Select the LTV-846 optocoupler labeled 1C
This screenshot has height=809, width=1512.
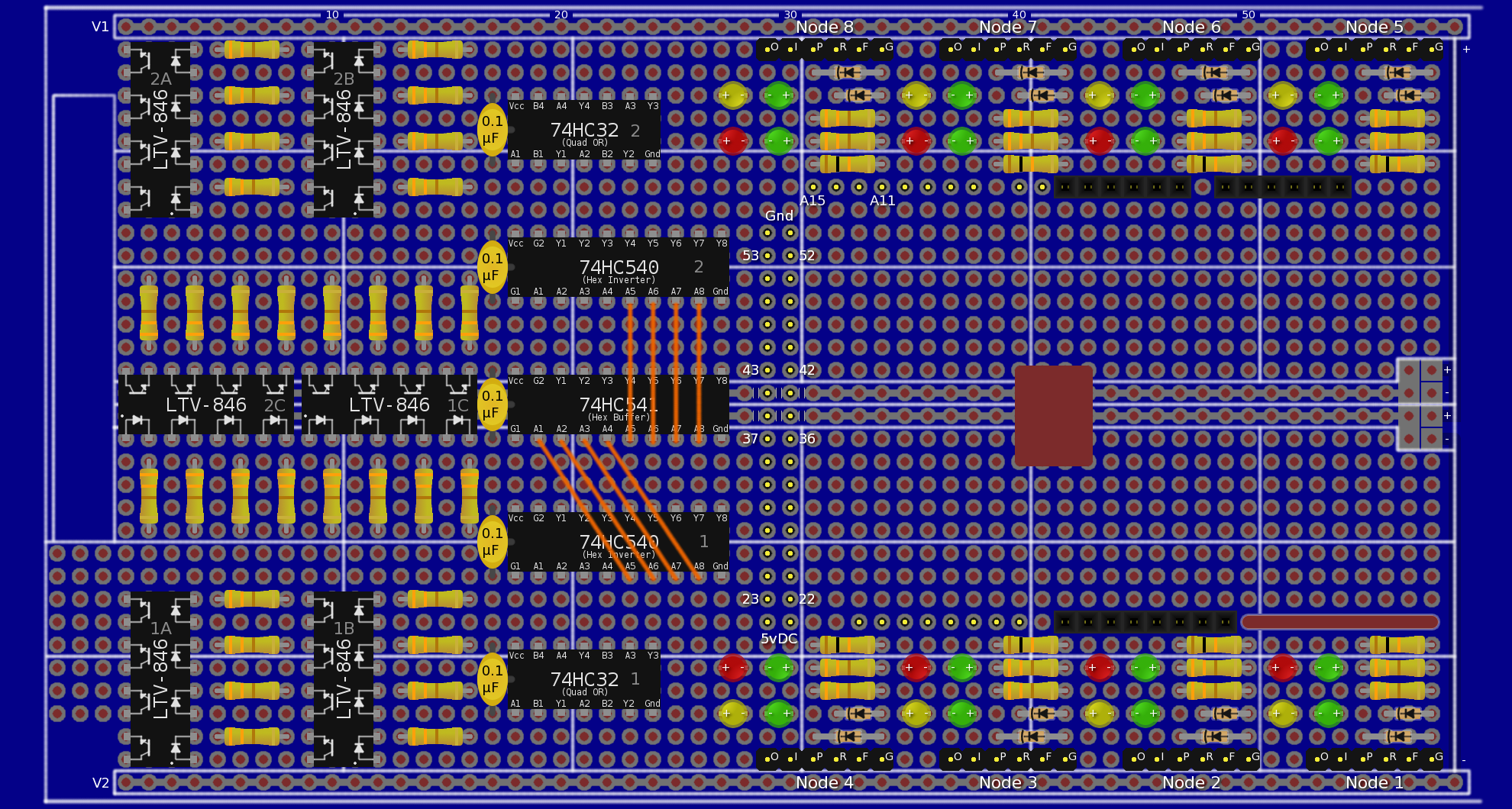tap(389, 404)
